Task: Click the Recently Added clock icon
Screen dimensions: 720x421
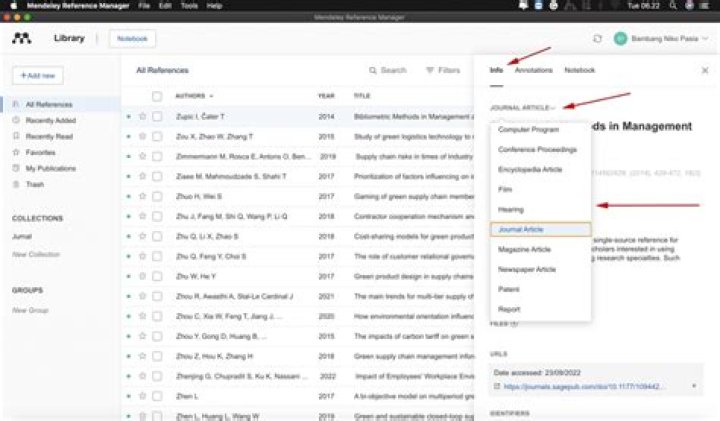Action: coord(16,120)
